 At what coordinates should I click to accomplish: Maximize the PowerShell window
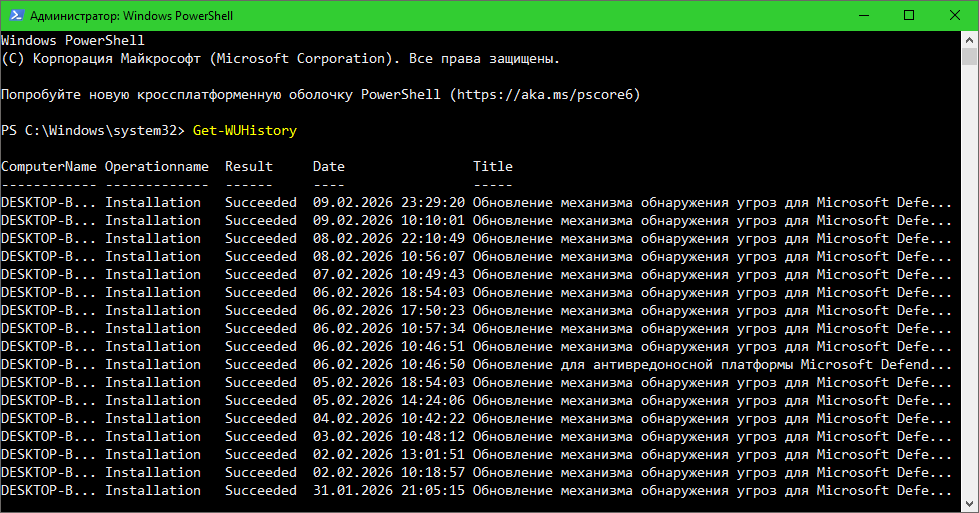908,16
